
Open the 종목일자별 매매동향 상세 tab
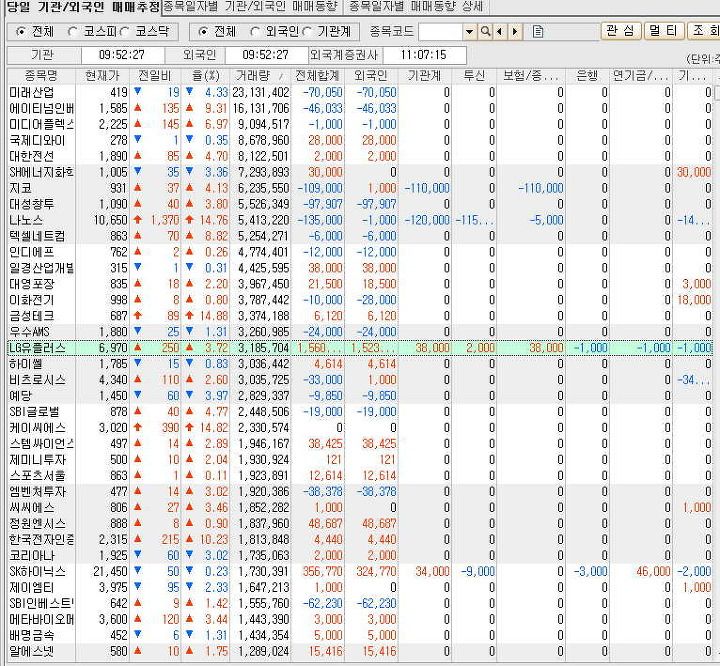click(x=416, y=7)
